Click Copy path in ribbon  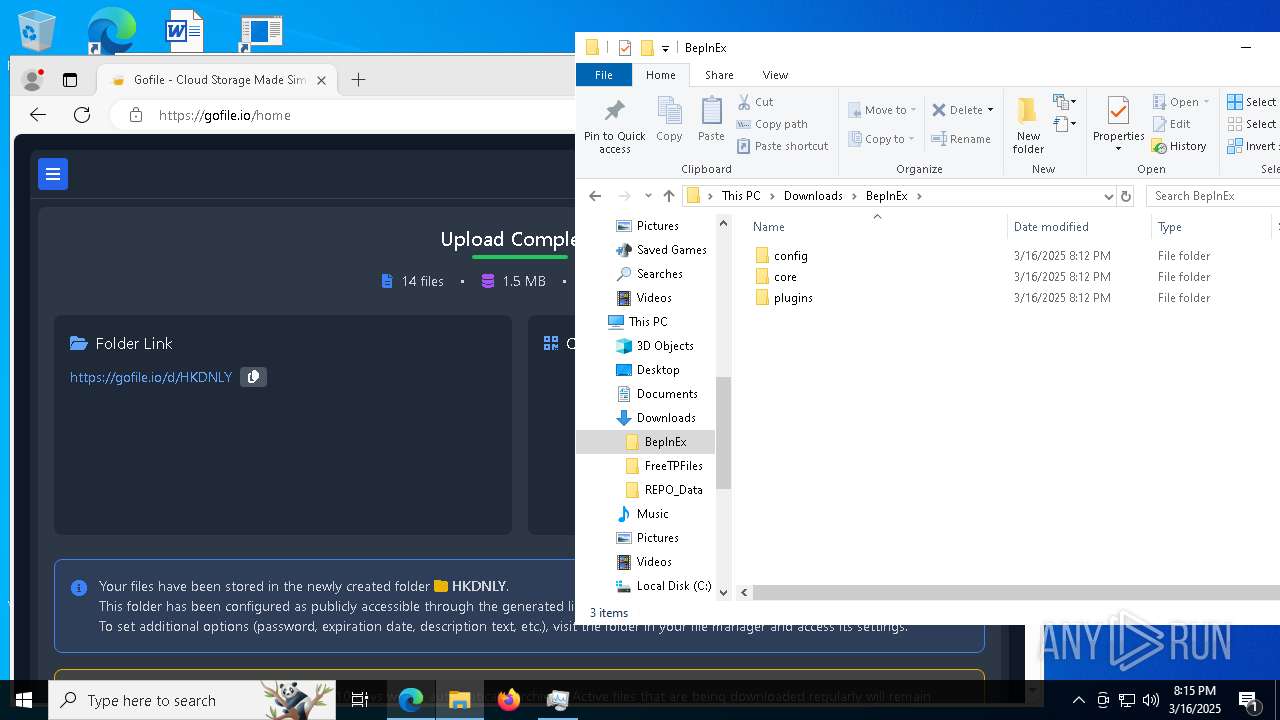click(772, 124)
